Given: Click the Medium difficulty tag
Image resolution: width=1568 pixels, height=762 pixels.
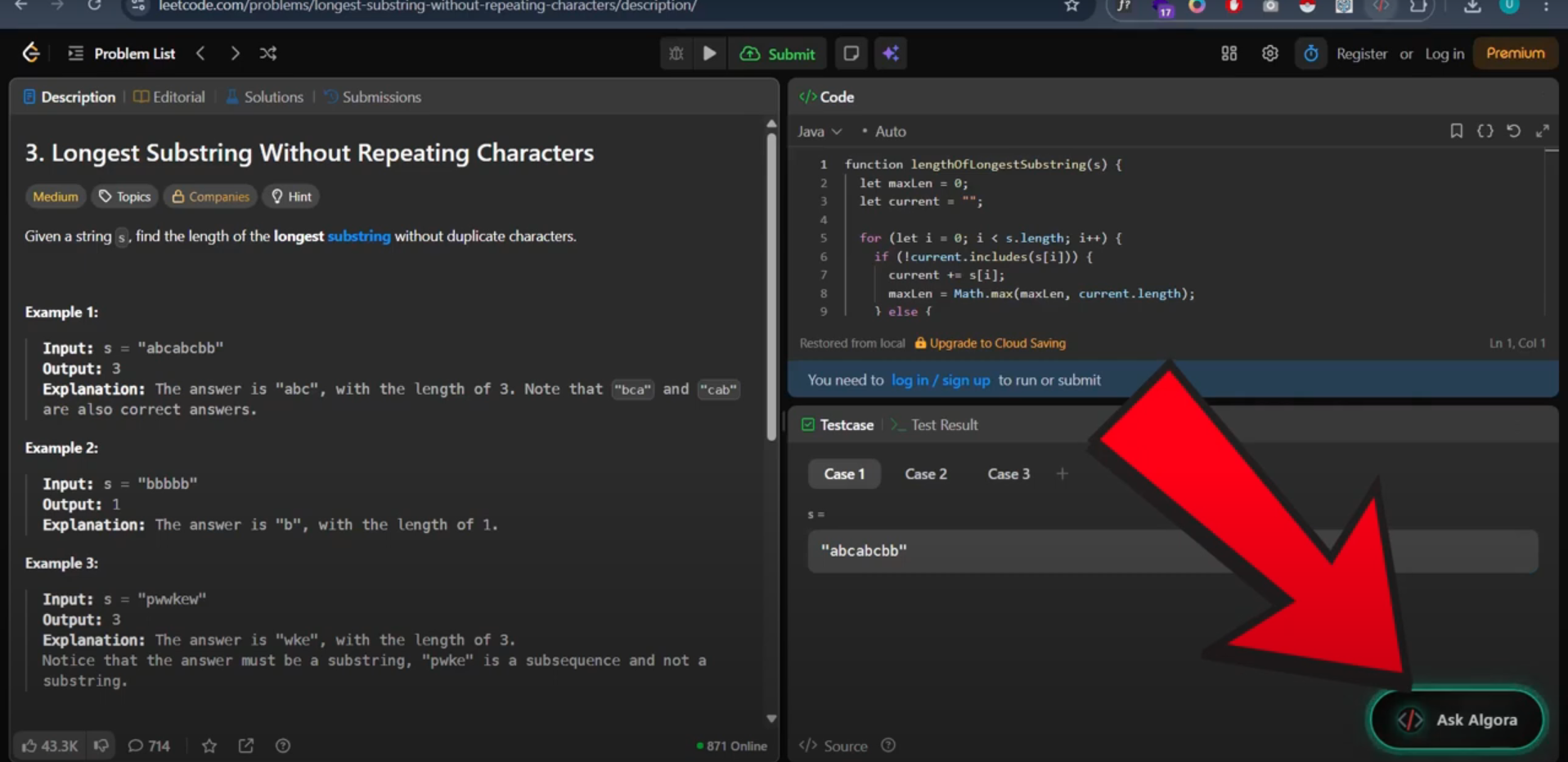Looking at the screenshot, I should click(55, 196).
